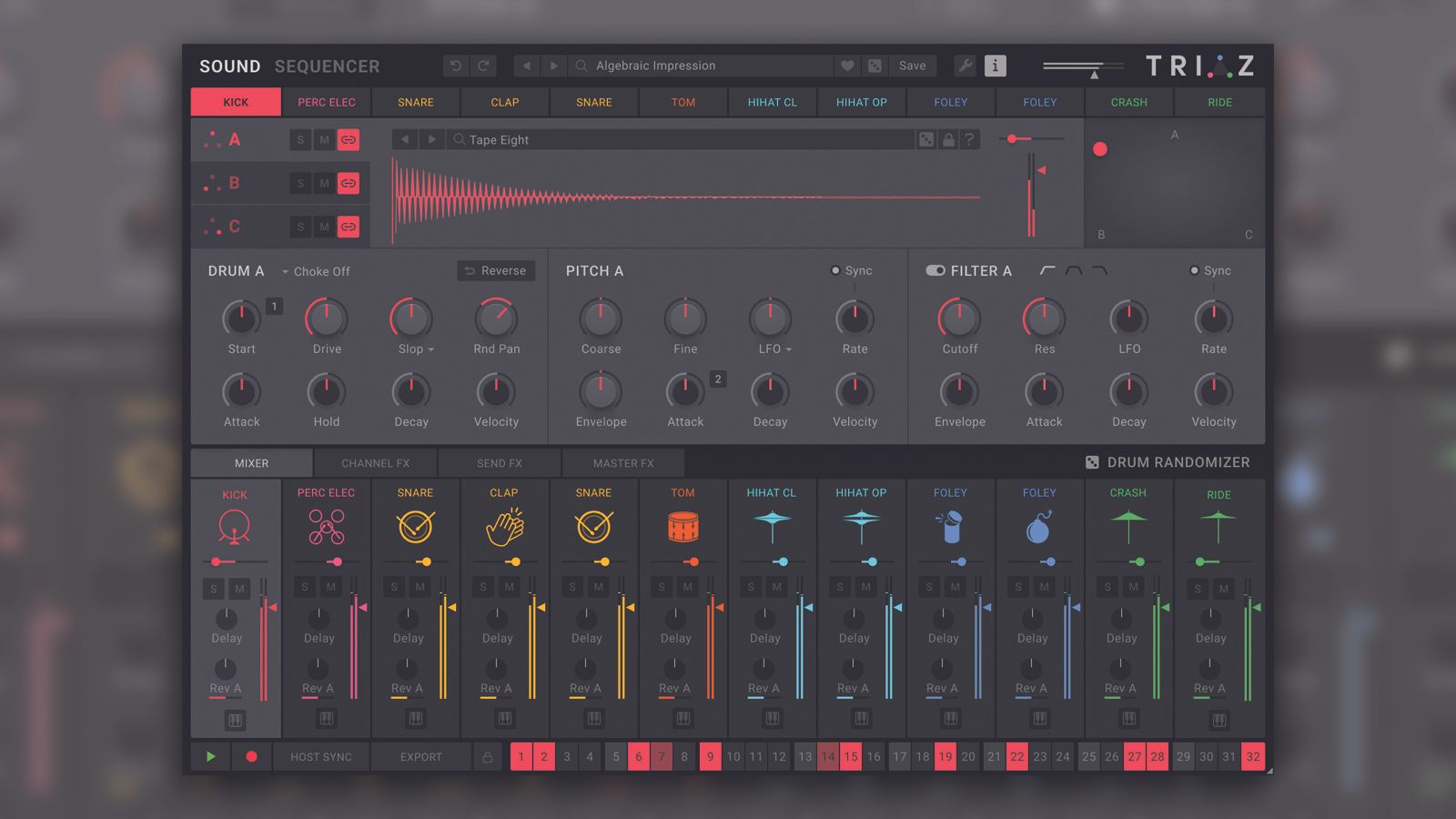Click the Tom drum icon in the mixer
The width and height of the screenshot is (1456, 819).
pos(683,526)
